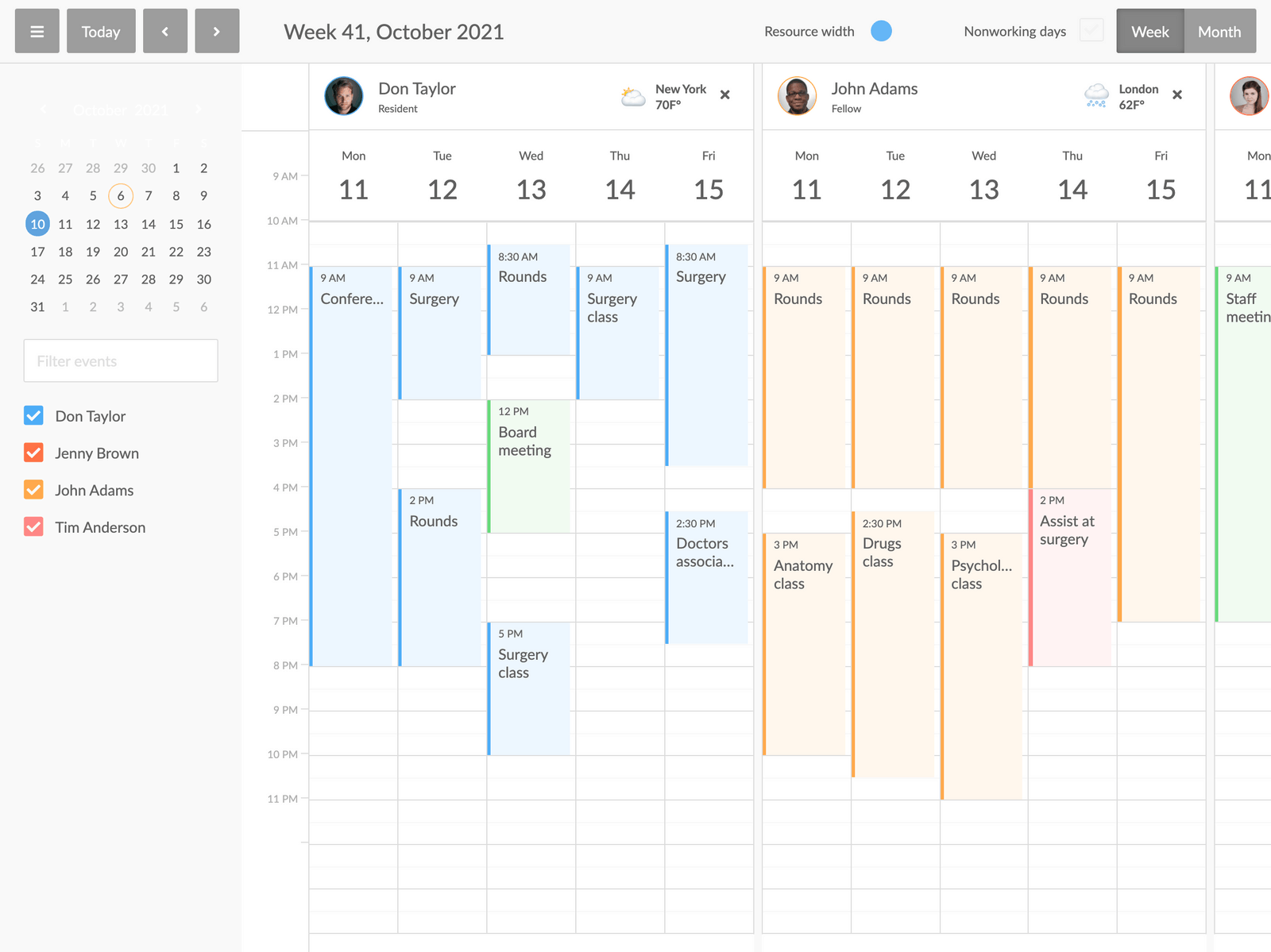Click Don Taylor's Mon 11 day header
Viewport: 1271px width, 952px height.
[353, 176]
